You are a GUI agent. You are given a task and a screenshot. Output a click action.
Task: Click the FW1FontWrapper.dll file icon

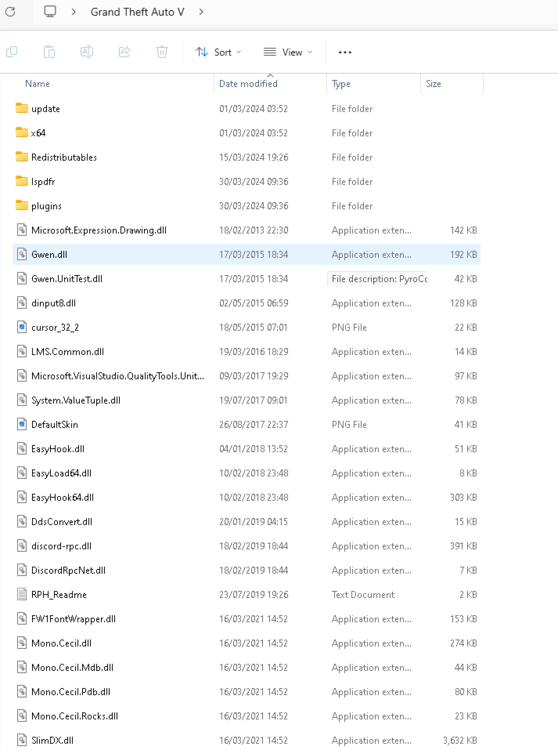point(22,619)
